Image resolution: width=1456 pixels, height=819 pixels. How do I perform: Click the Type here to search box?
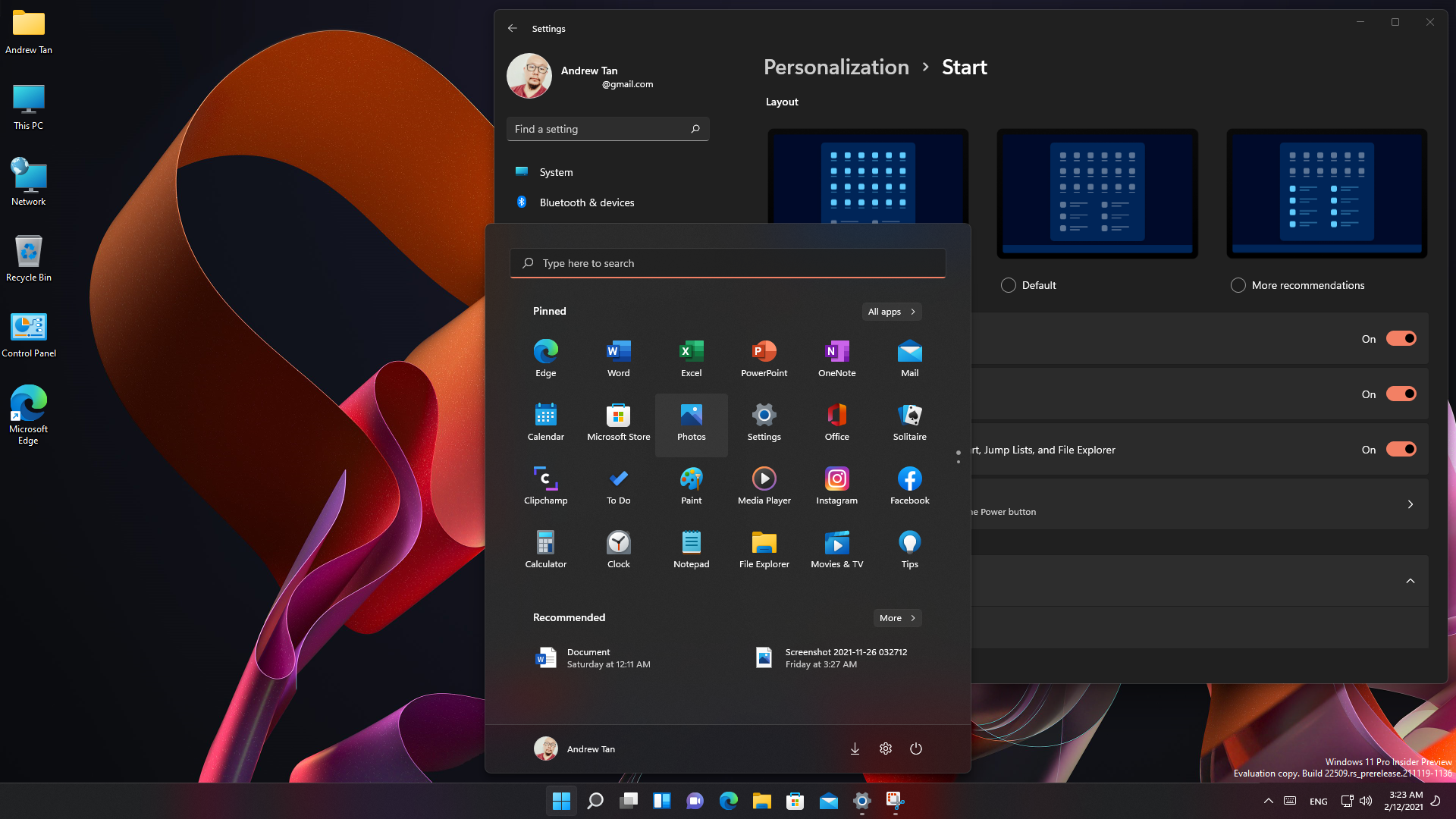click(727, 263)
